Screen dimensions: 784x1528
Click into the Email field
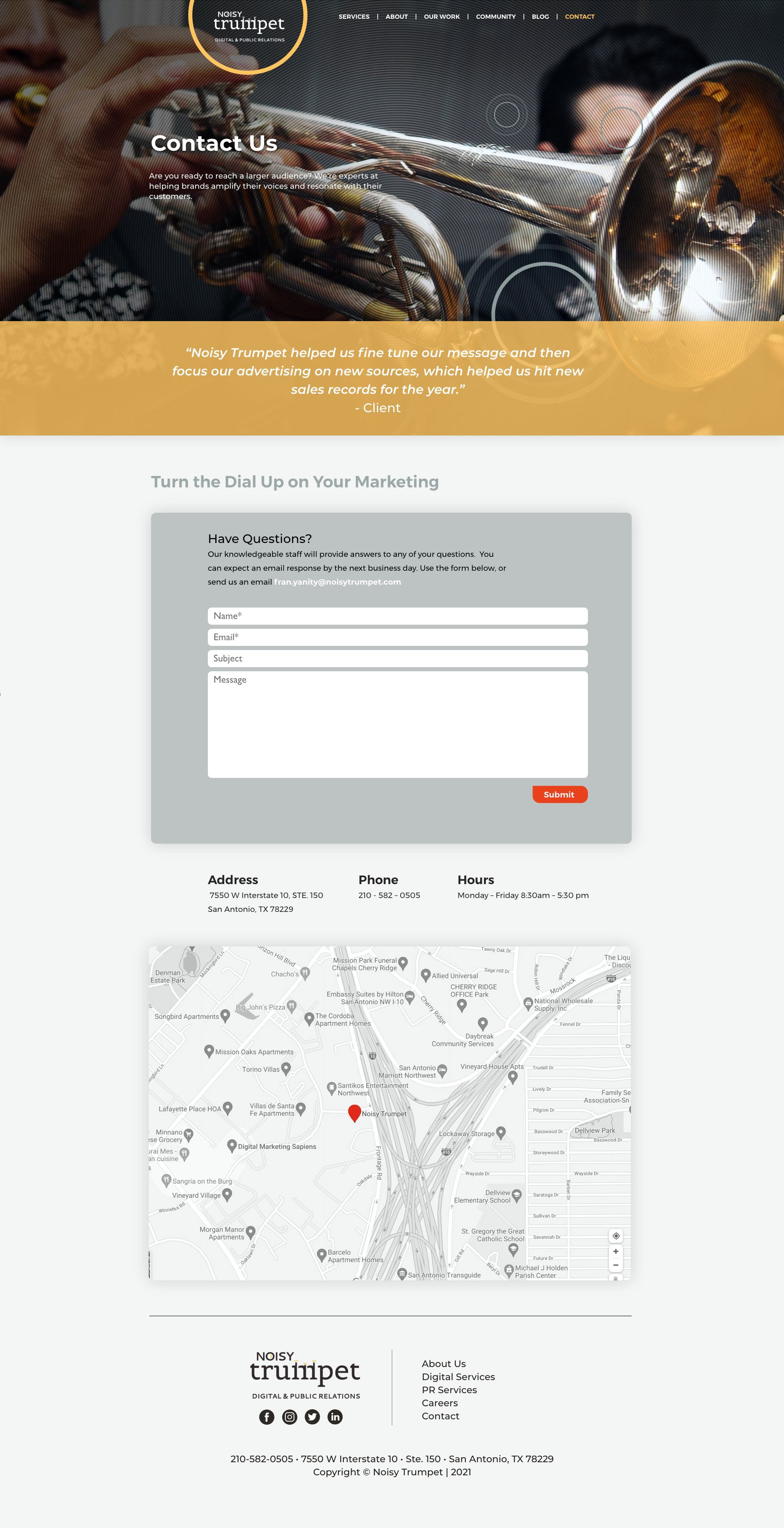tap(397, 637)
